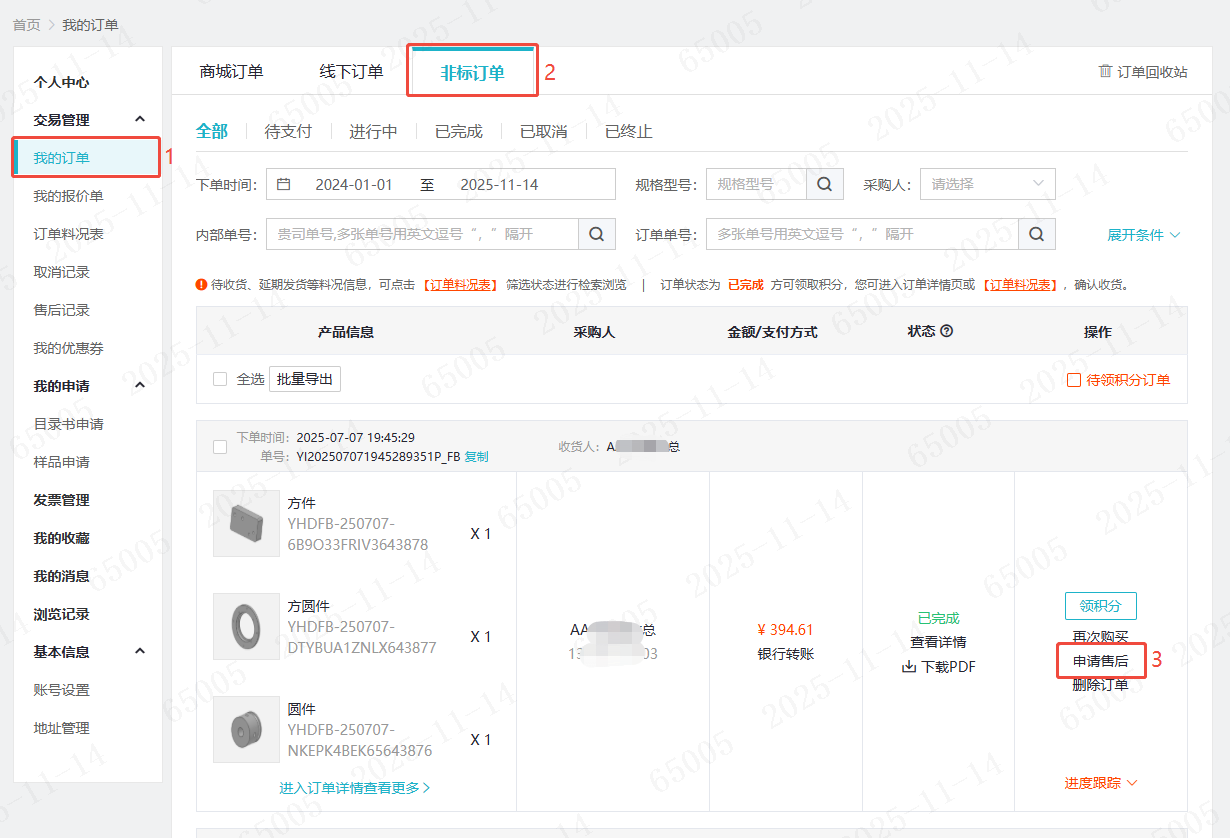The image size is (1230, 838).
Task: Click the search icon beside 订单单号 field
Action: (x=1036, y=234)
